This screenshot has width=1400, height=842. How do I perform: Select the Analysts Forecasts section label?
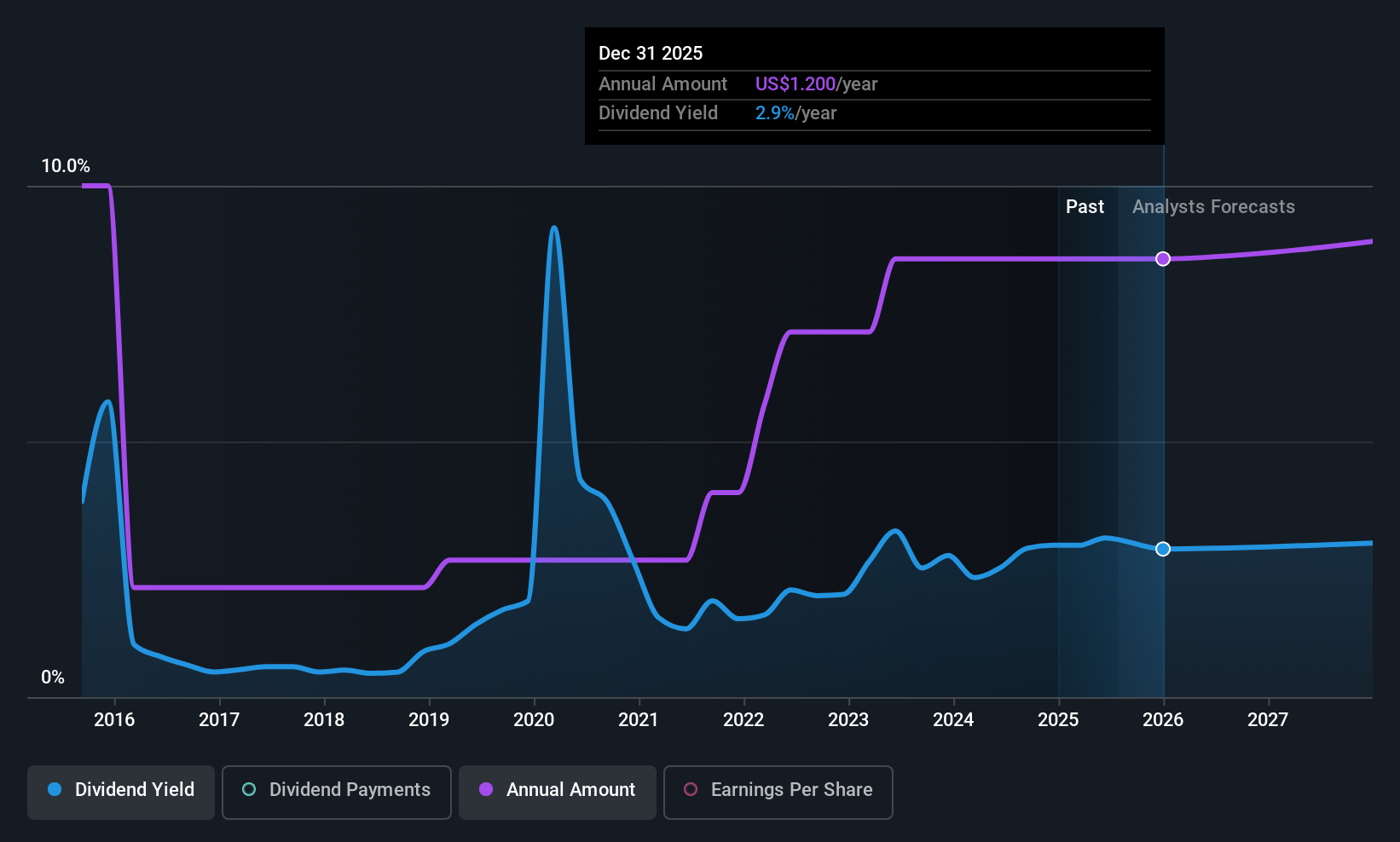(x=1213, y=206)
